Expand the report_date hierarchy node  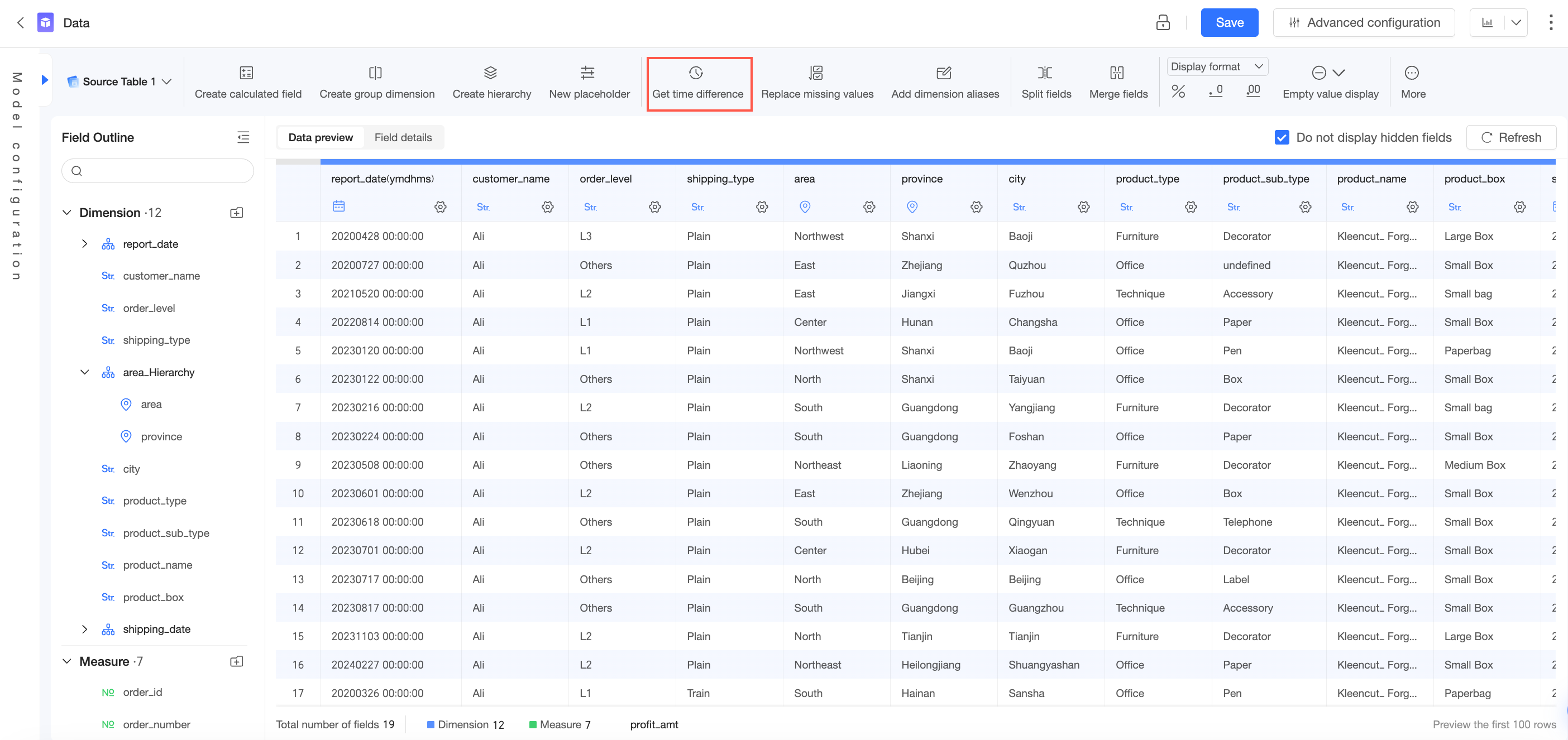pos(85,244)
